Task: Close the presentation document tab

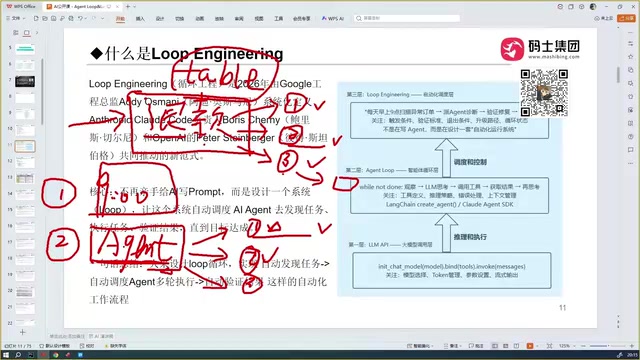Action: tap(118, 7)
